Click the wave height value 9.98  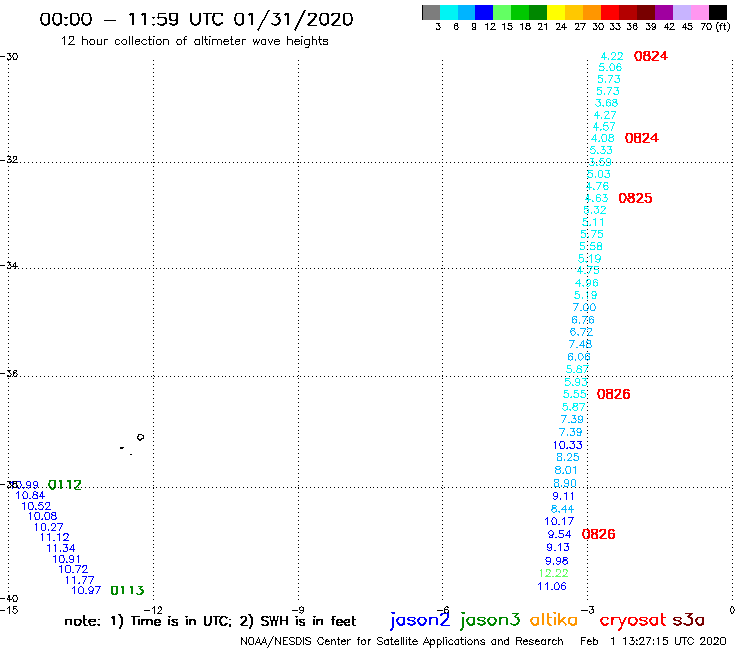pos(557,561)
